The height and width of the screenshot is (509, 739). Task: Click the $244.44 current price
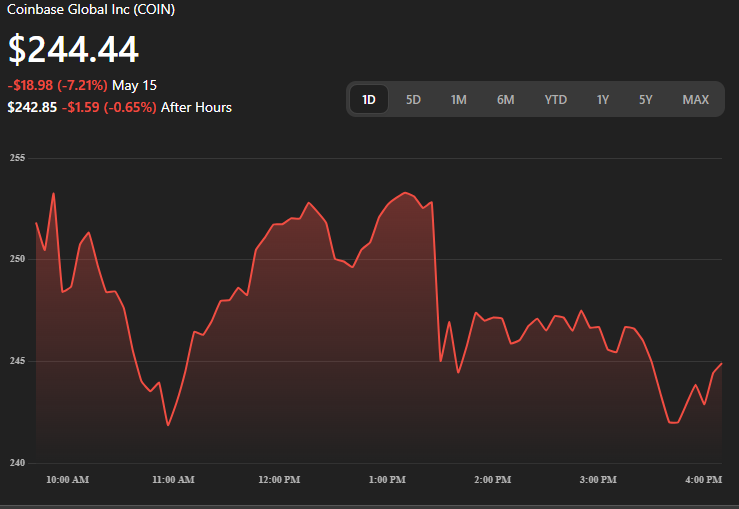click(x=73, y=49)
